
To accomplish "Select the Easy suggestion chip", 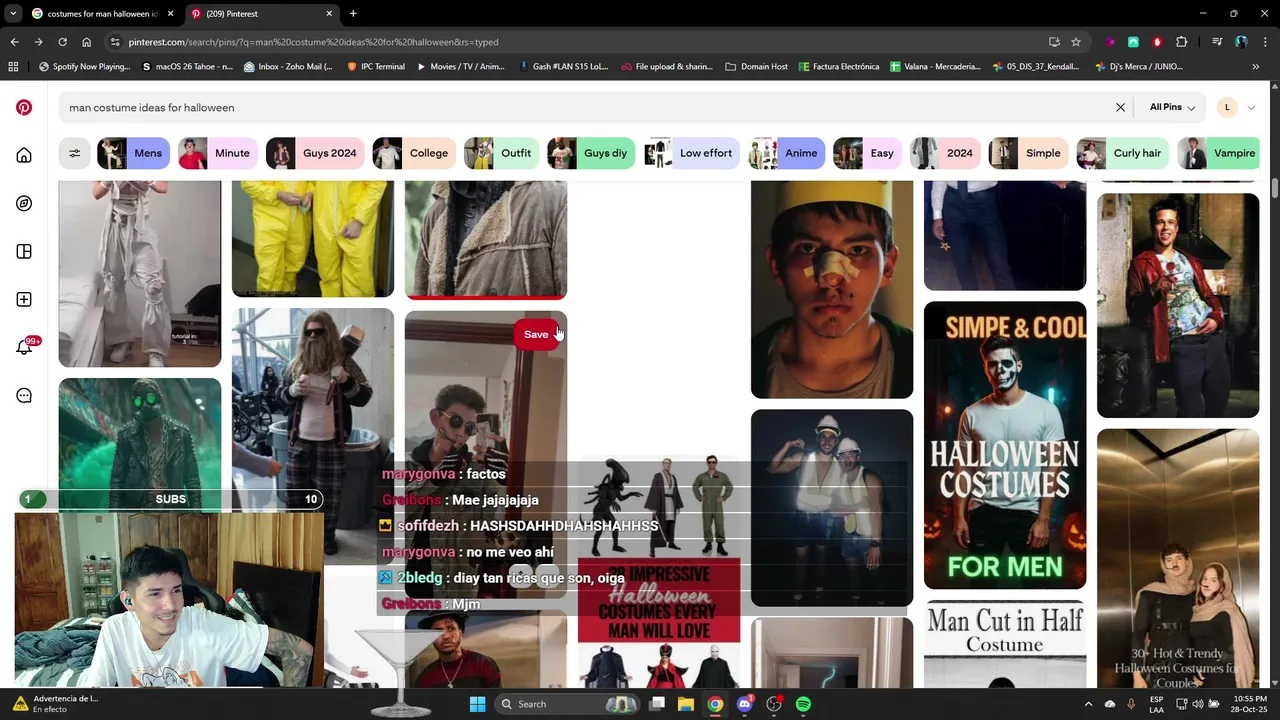I will (867, 153).
